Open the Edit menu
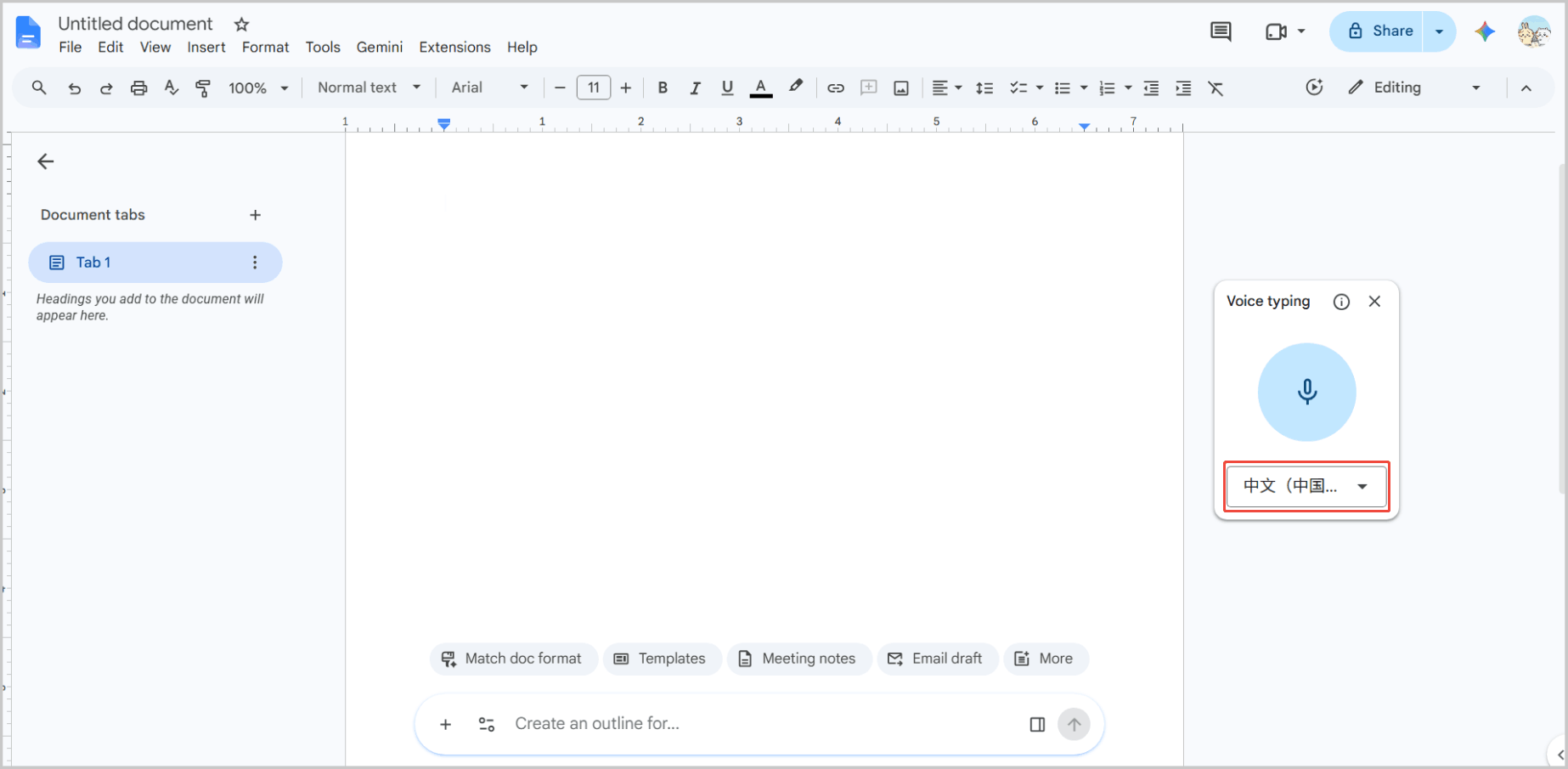This screenshot has height=769, width=1568. tap(110, 48)
